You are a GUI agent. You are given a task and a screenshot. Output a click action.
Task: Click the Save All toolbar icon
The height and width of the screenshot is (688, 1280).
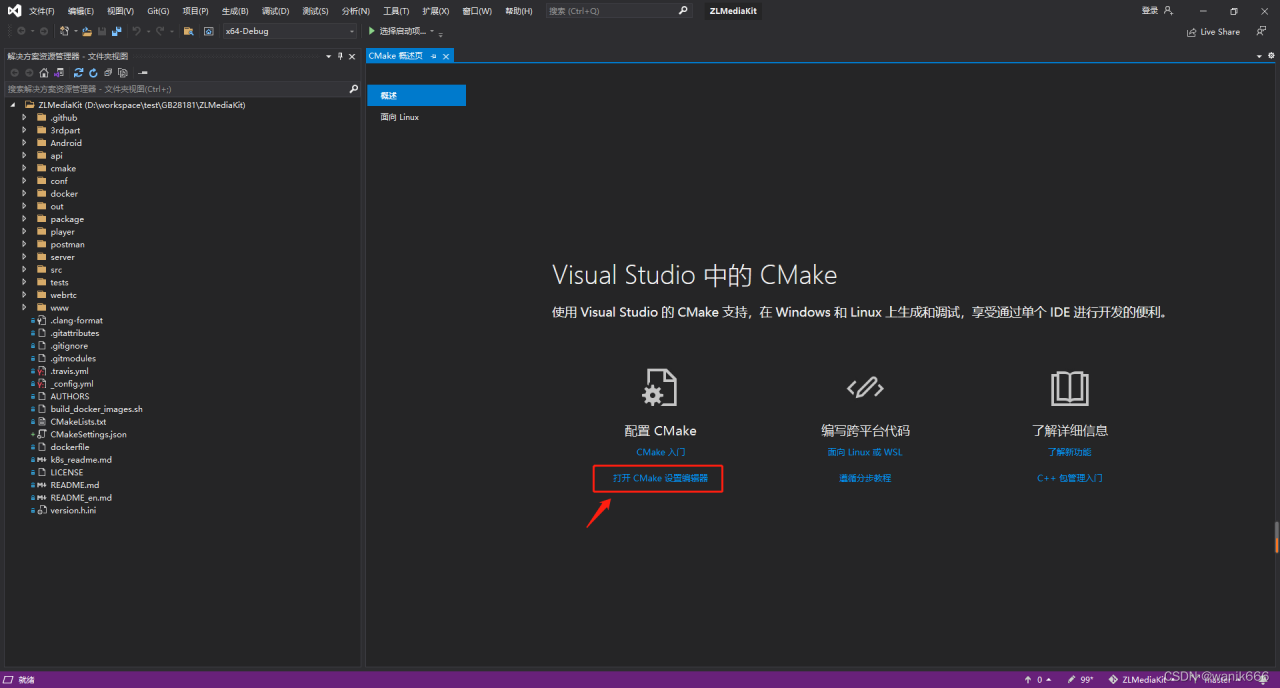(116, 31)
